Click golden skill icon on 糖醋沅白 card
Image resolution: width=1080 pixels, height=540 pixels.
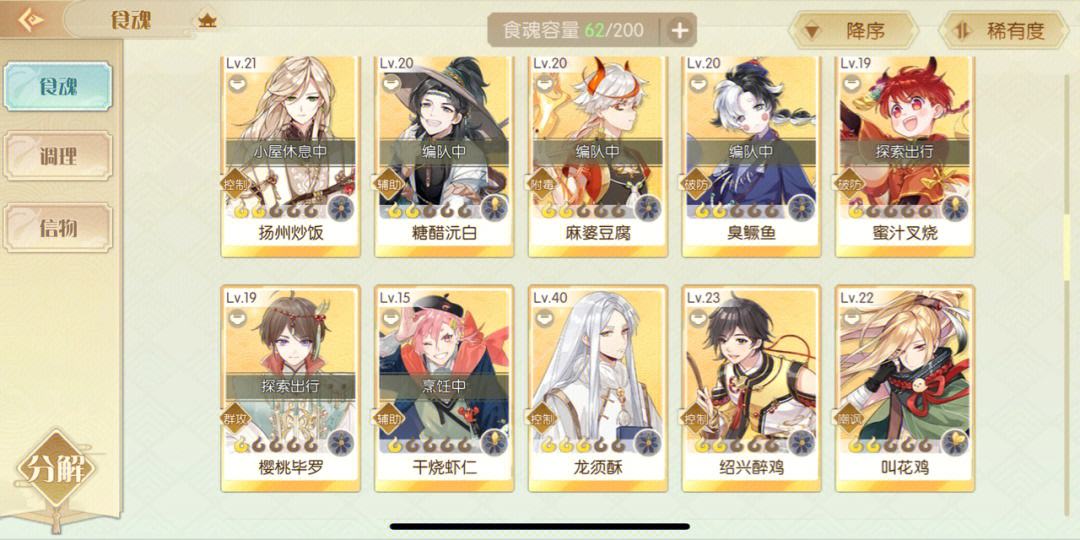[494, 208]
